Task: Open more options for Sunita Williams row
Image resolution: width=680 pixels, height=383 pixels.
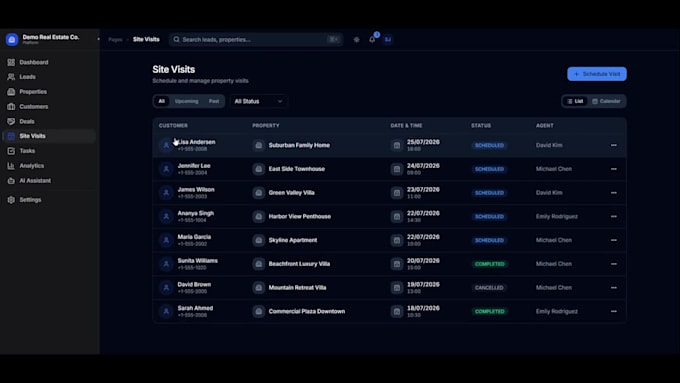Action: pyautogui.click(x=614, y=264)
